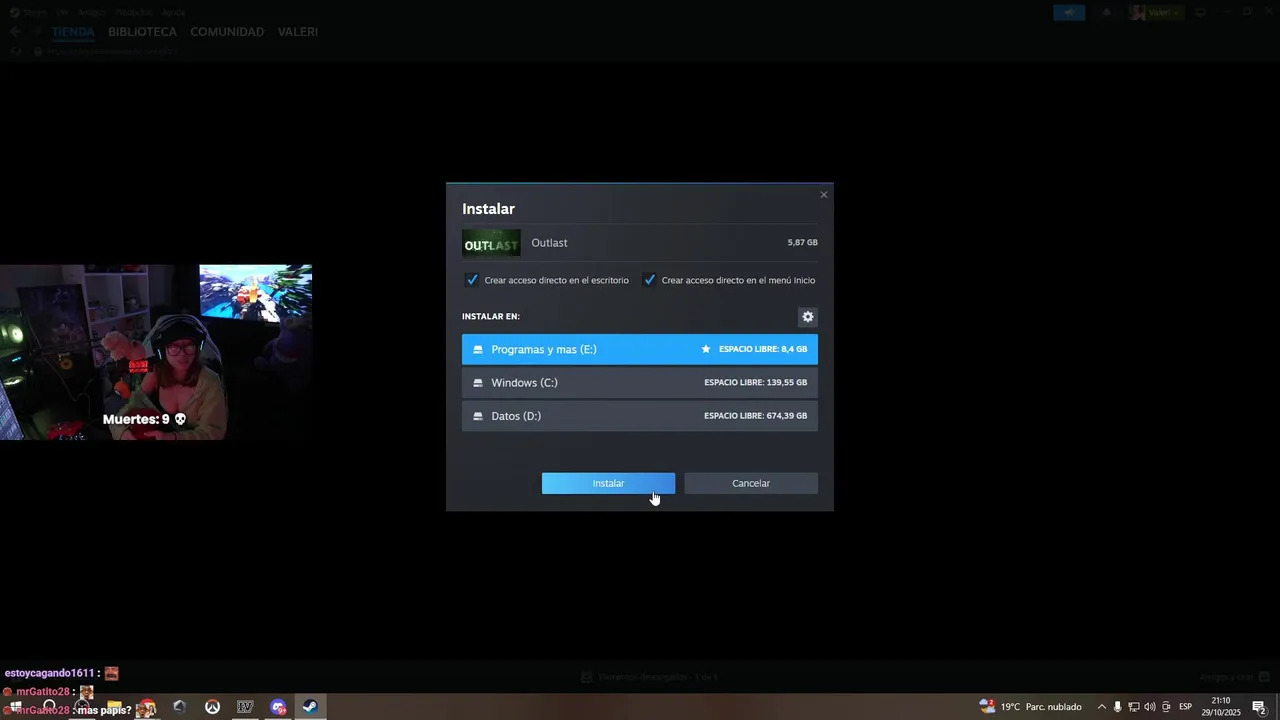Click the 5,87 GB size text
This screenshot has height=720, width=1280.
click(x=802, y=243)
